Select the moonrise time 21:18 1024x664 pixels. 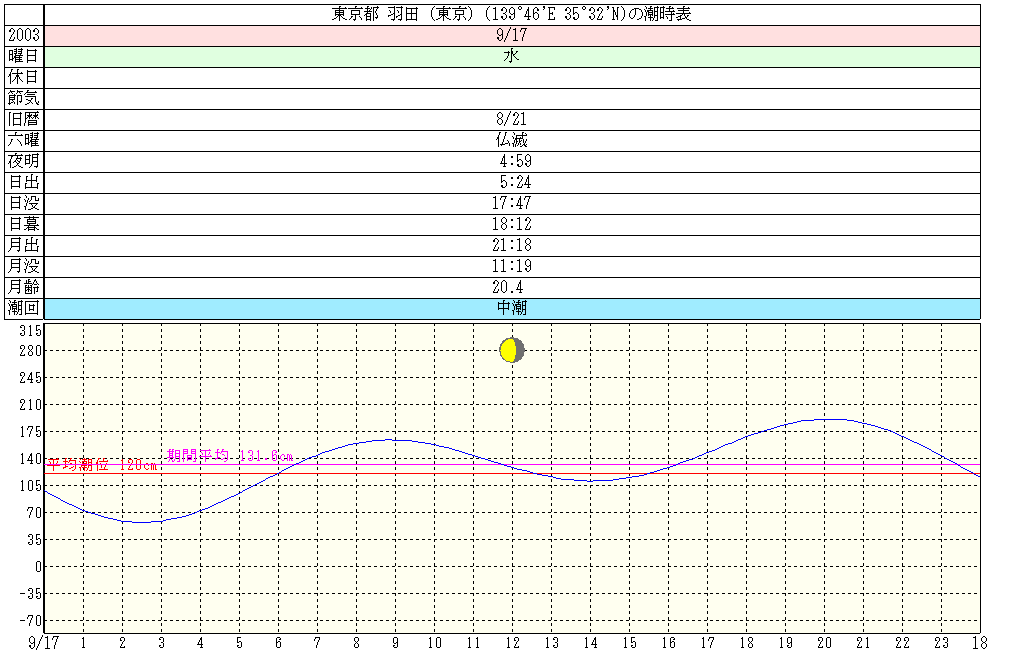coord(511,245)
